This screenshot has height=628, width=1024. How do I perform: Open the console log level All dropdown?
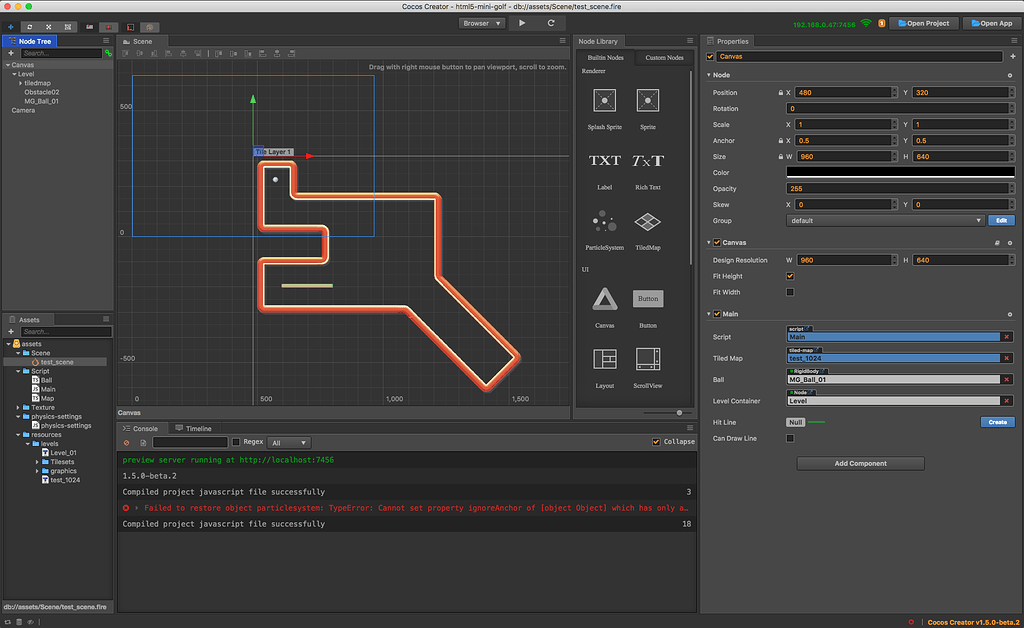(289, 443)
